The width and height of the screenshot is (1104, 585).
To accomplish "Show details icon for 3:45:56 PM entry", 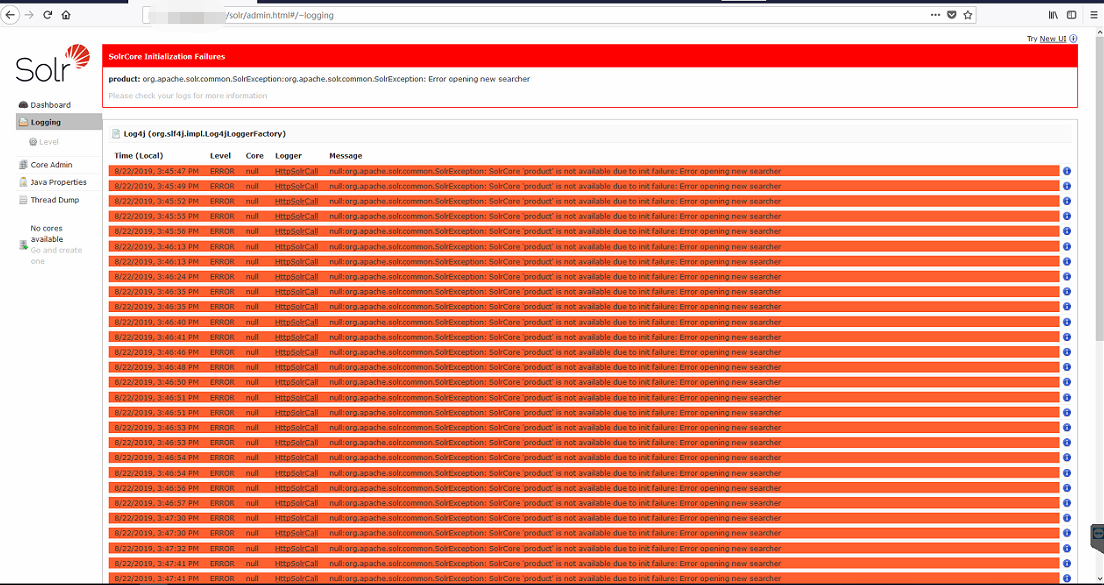I will pos(1067,231).
